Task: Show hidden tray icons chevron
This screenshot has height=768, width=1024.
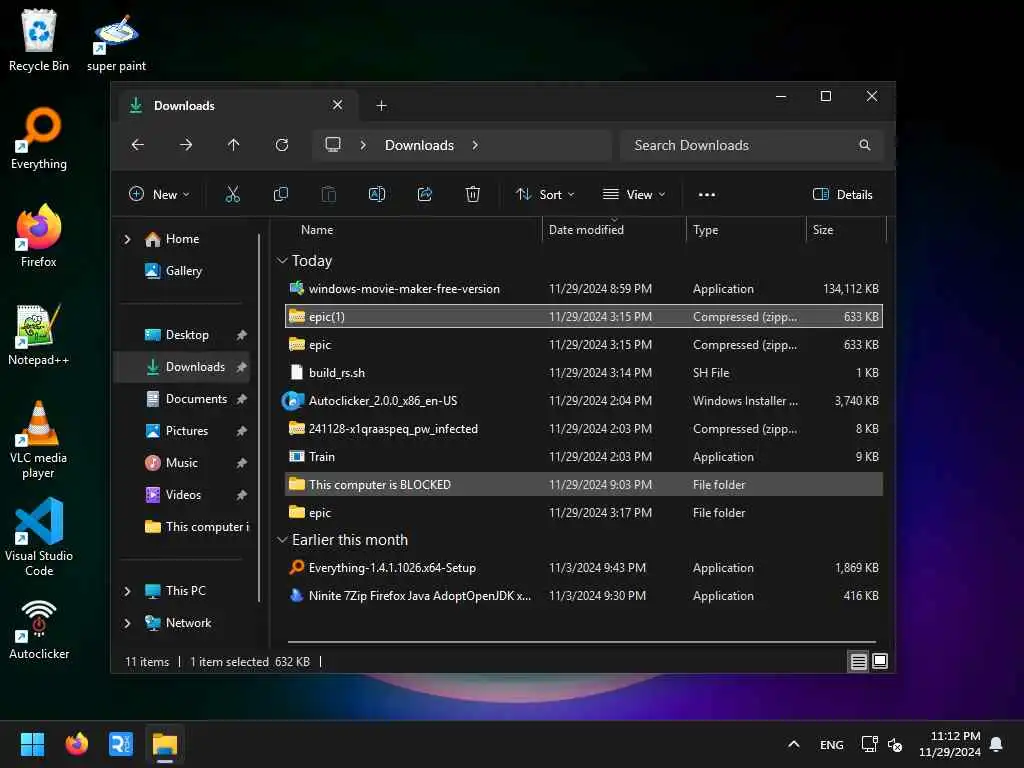Action: tap(793, 744)
